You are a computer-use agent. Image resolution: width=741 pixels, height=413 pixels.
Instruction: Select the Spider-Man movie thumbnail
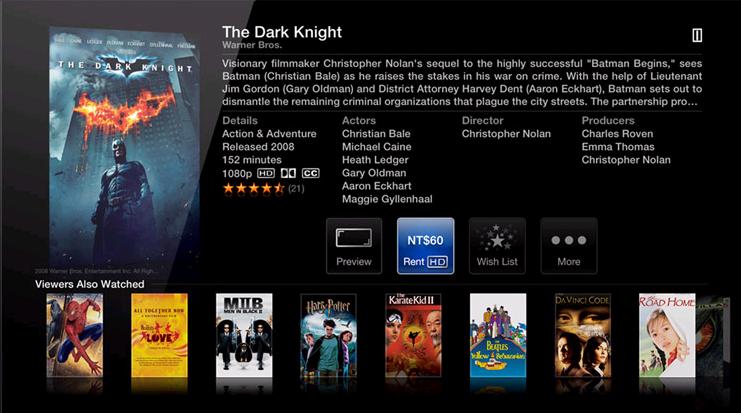tap(75, 335)
